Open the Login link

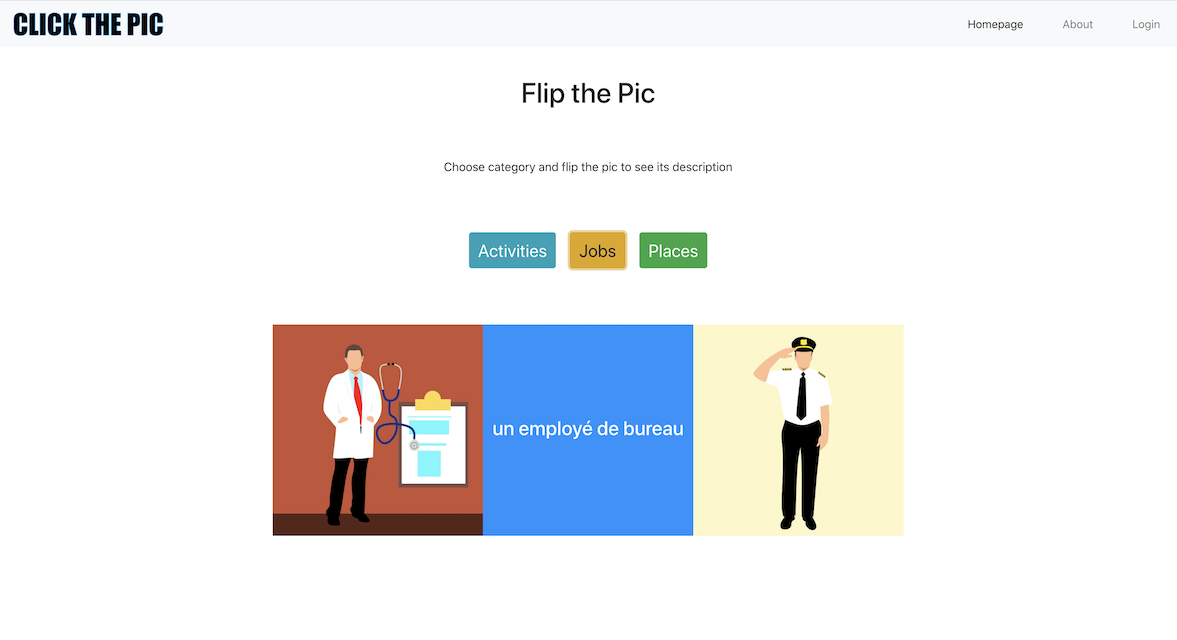pyautogui.click(x=1145, y=24)
